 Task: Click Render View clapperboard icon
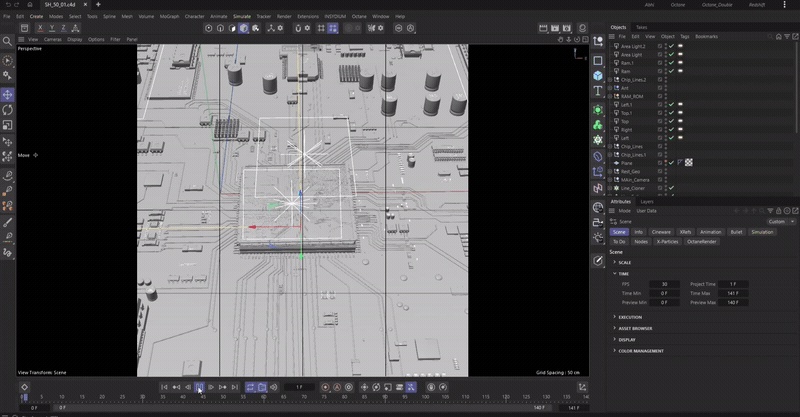click(x=543, y=28)
